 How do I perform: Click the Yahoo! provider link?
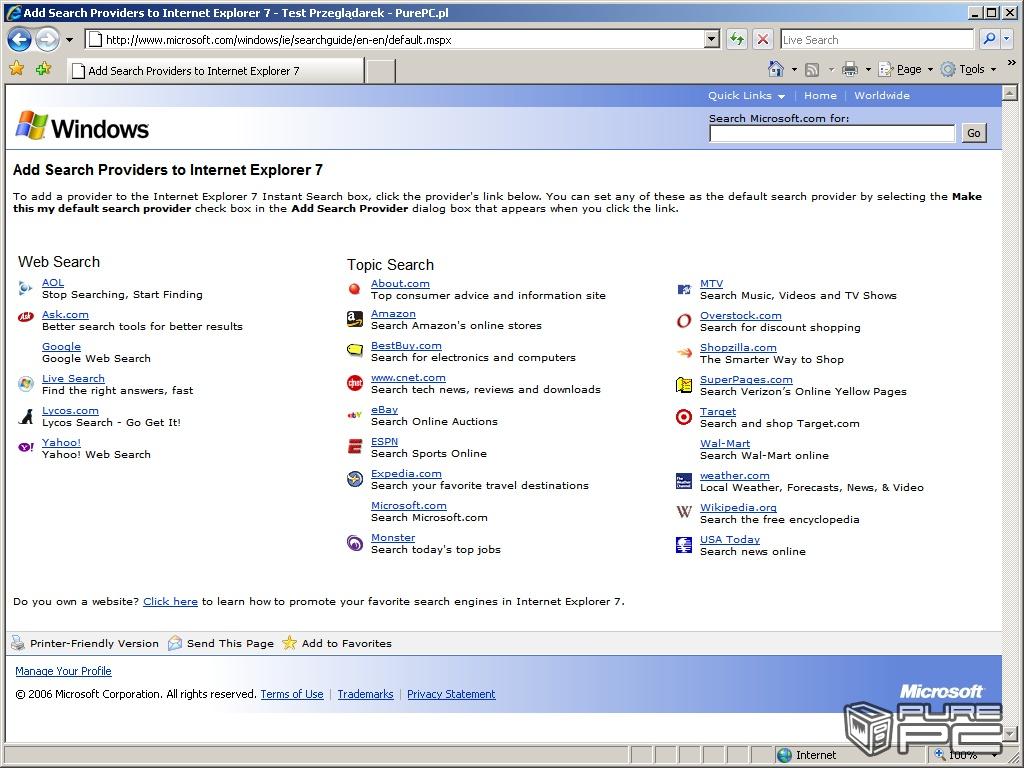click(x=61, y=443)
